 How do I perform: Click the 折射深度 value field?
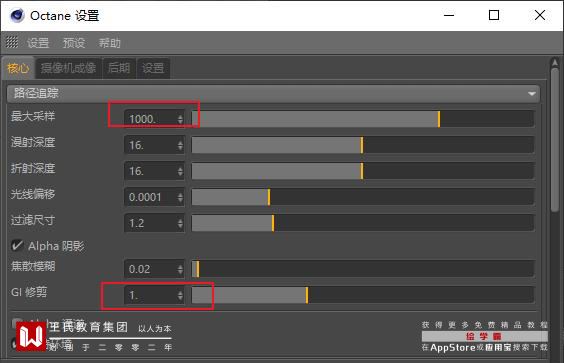click(155, 171)
